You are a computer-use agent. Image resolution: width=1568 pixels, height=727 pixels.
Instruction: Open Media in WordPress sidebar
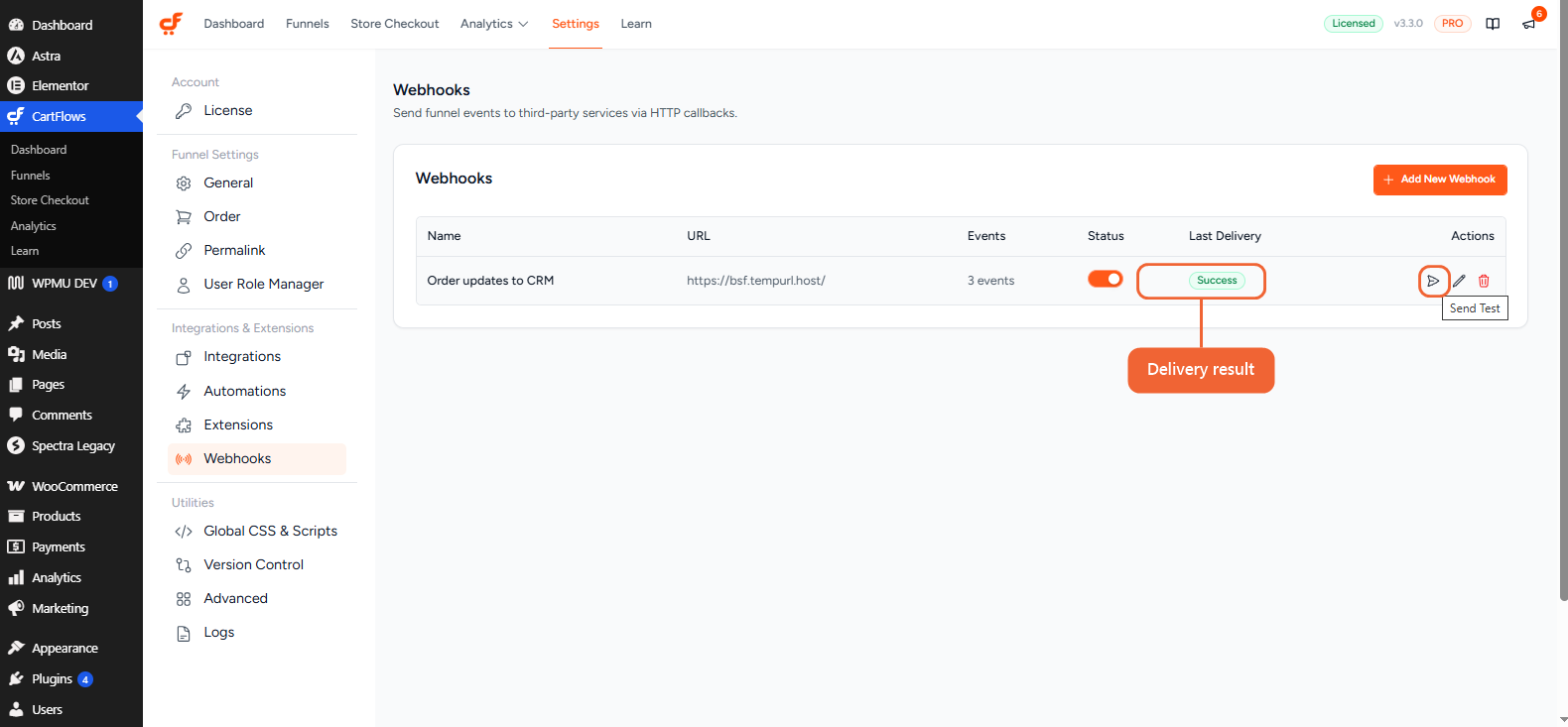(71, 355)
